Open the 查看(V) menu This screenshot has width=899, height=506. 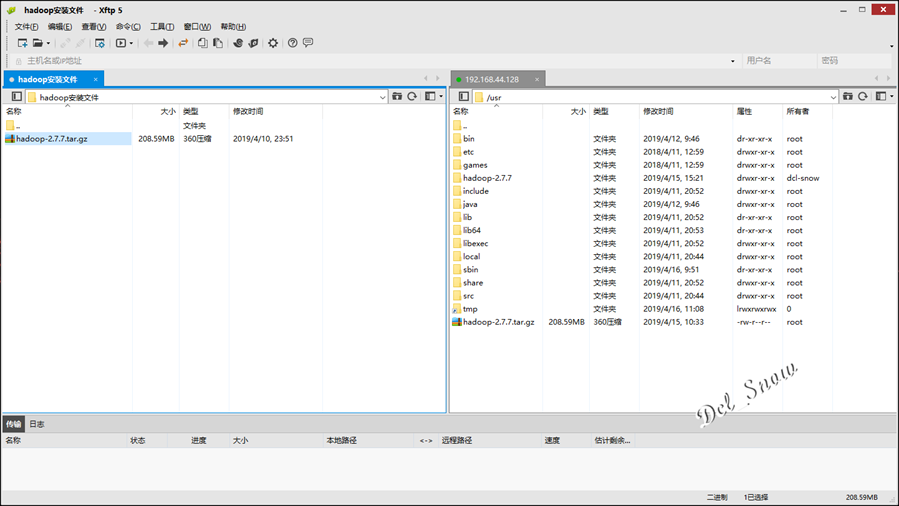(93, 27)
